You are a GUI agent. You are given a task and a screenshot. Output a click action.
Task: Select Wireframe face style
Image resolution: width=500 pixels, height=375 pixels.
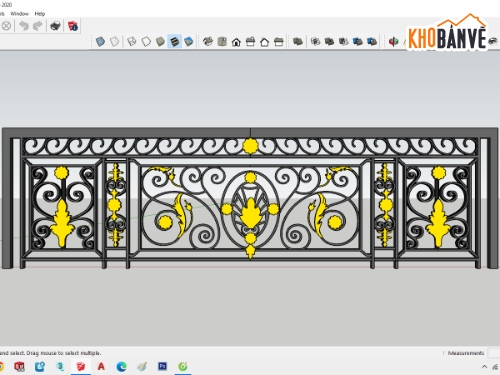tap(132, 42)
